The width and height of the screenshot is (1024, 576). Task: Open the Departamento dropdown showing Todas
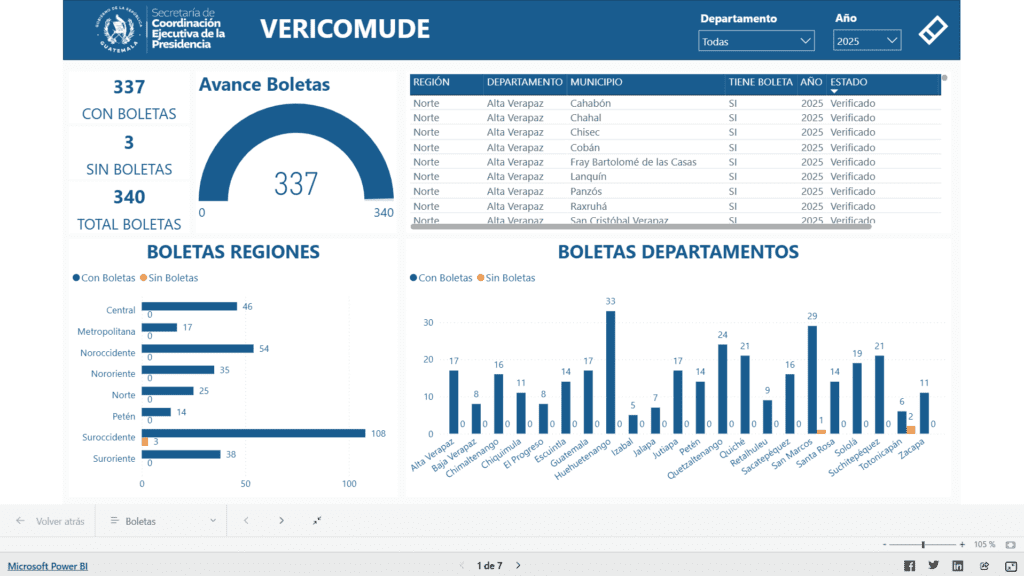coord(756,41)
